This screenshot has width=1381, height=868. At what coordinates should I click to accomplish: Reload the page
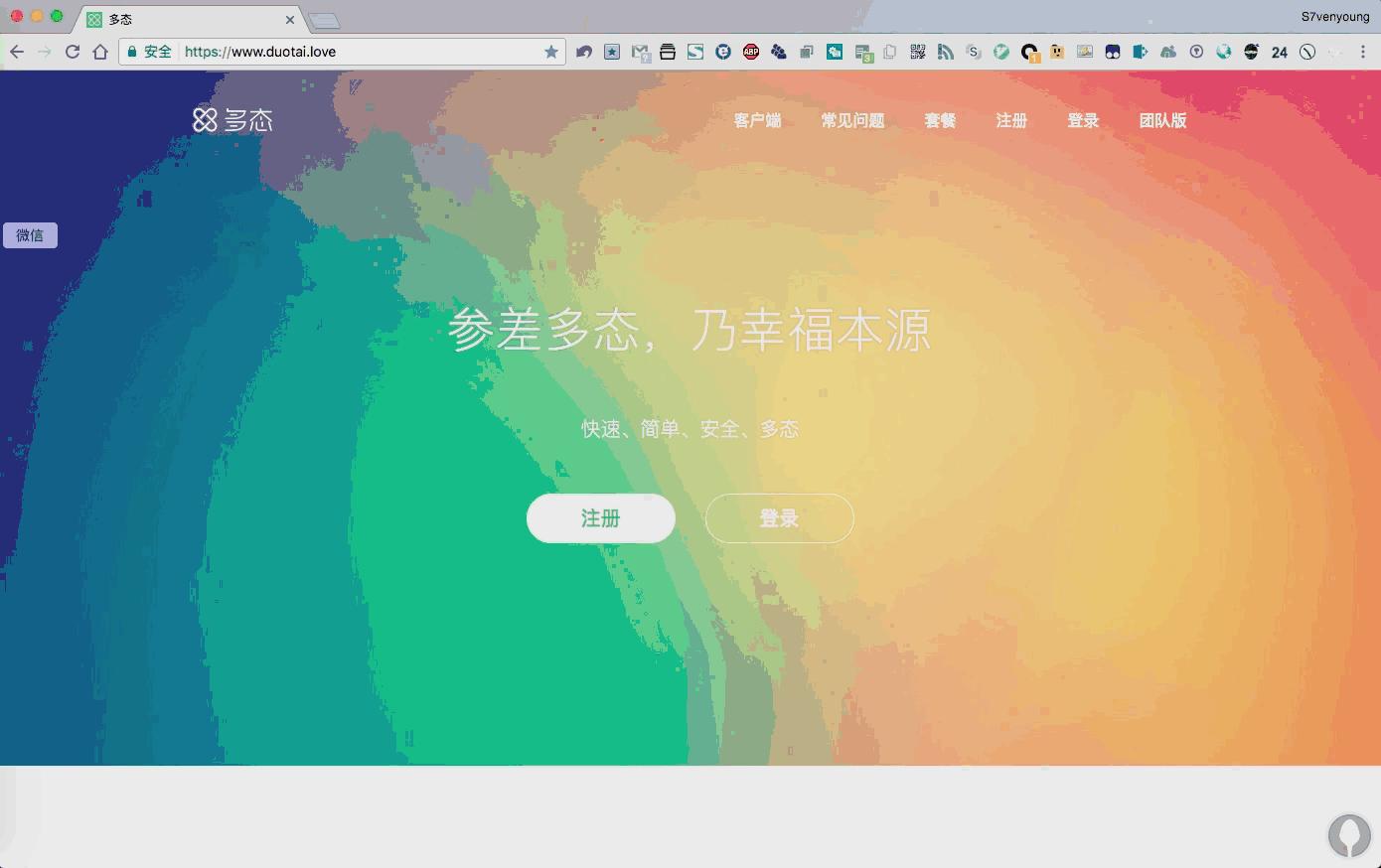(73, 52)
